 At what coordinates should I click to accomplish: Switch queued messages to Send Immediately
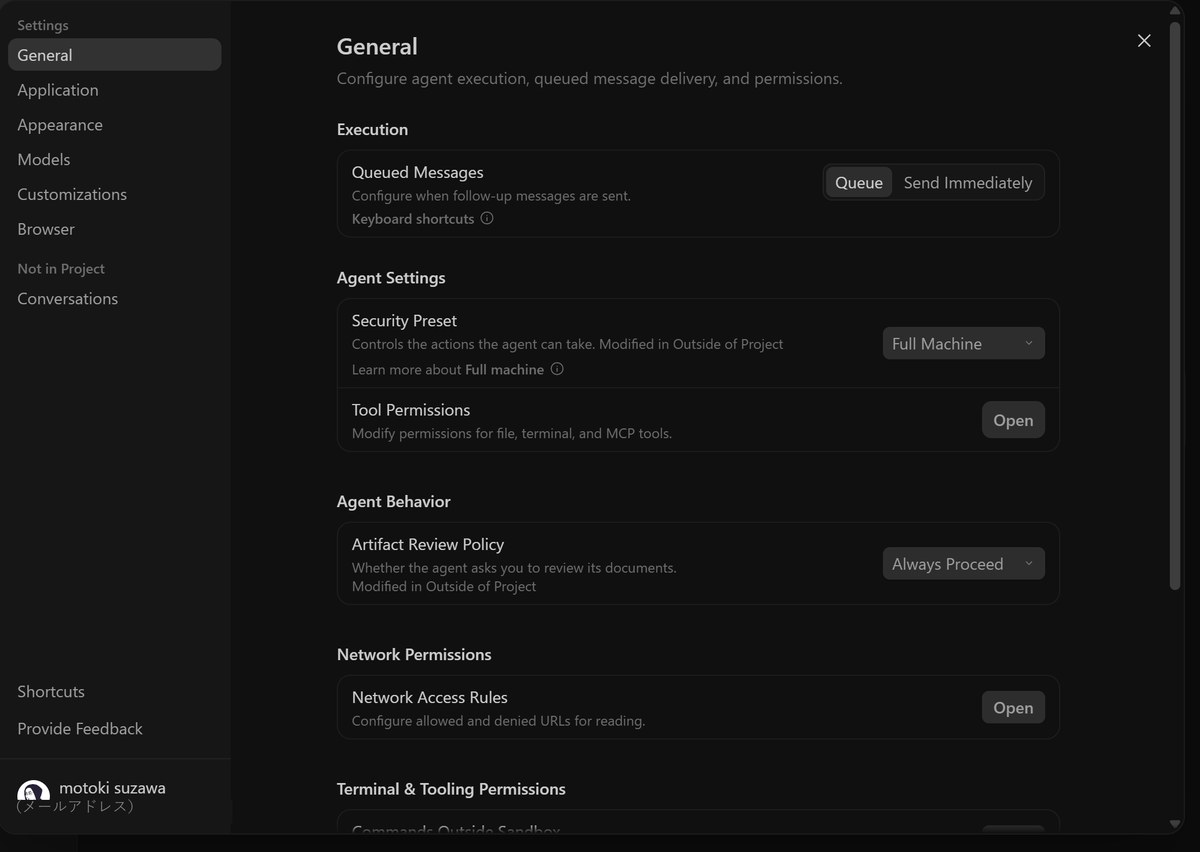point(968,183)
